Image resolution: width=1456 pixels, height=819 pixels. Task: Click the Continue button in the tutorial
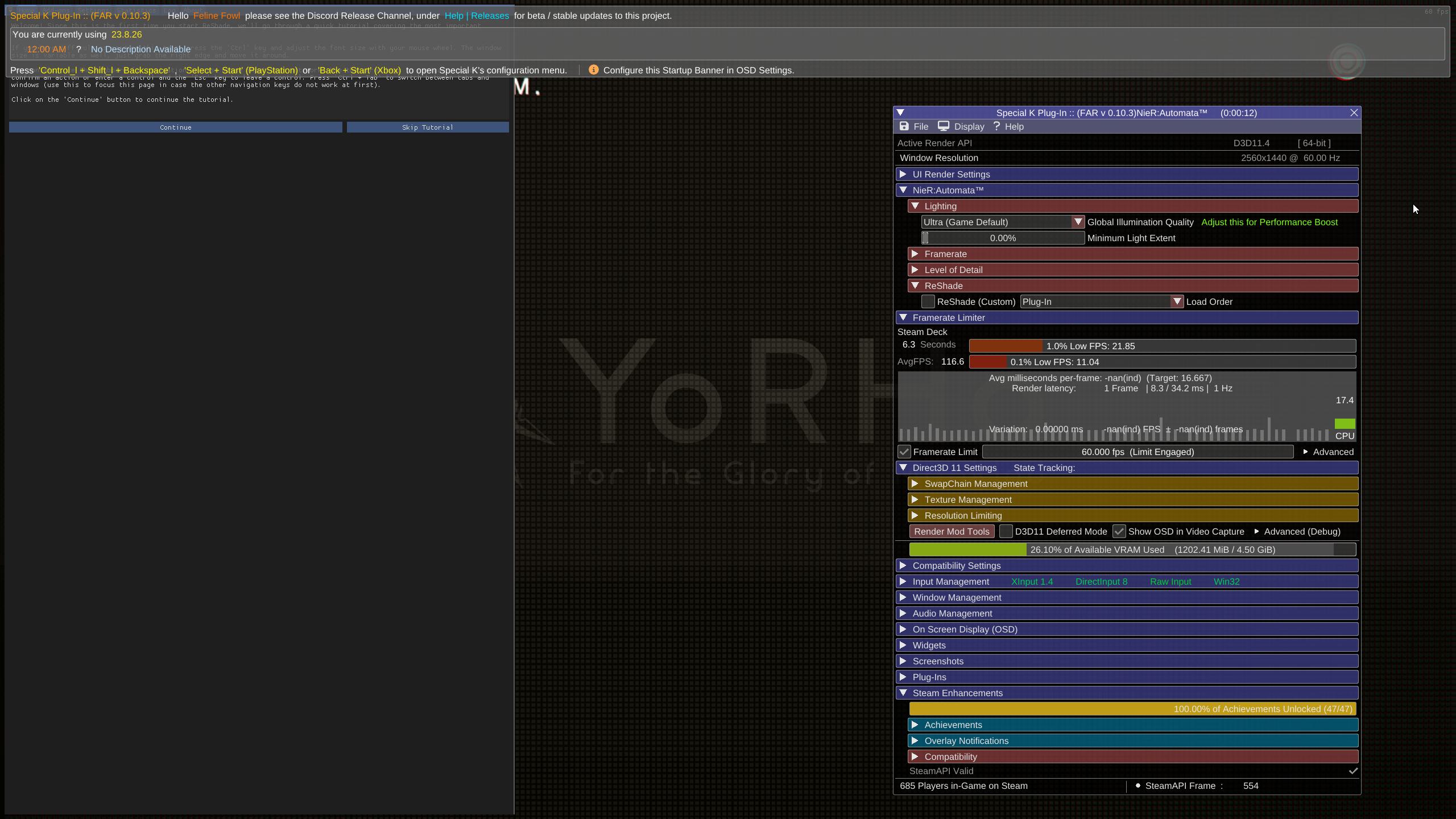(175, 127)
